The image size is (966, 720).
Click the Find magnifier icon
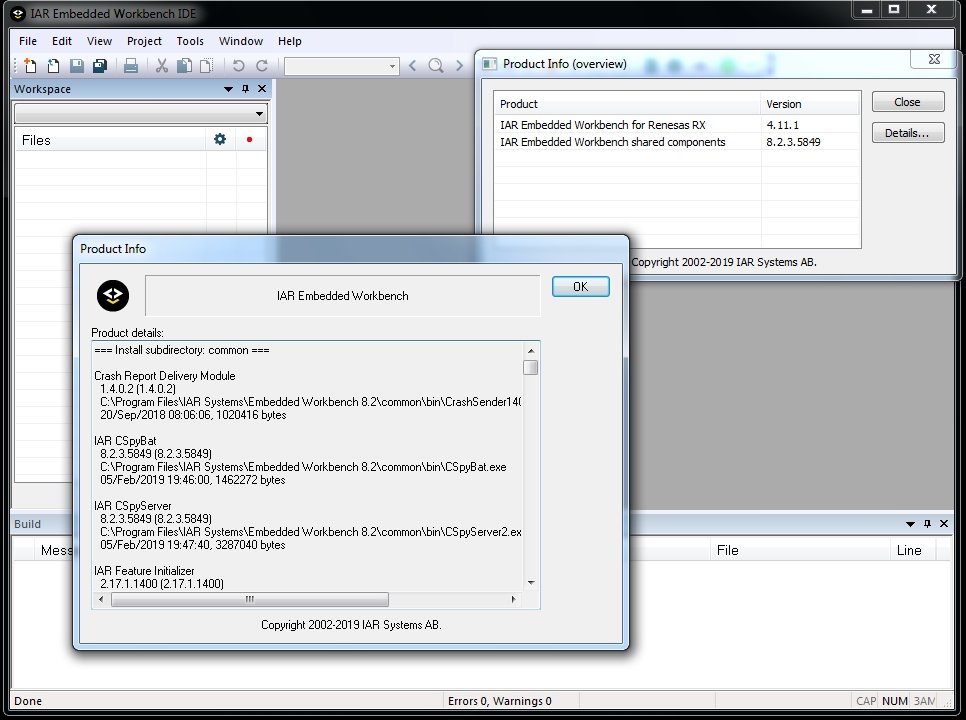pos(436,65)
